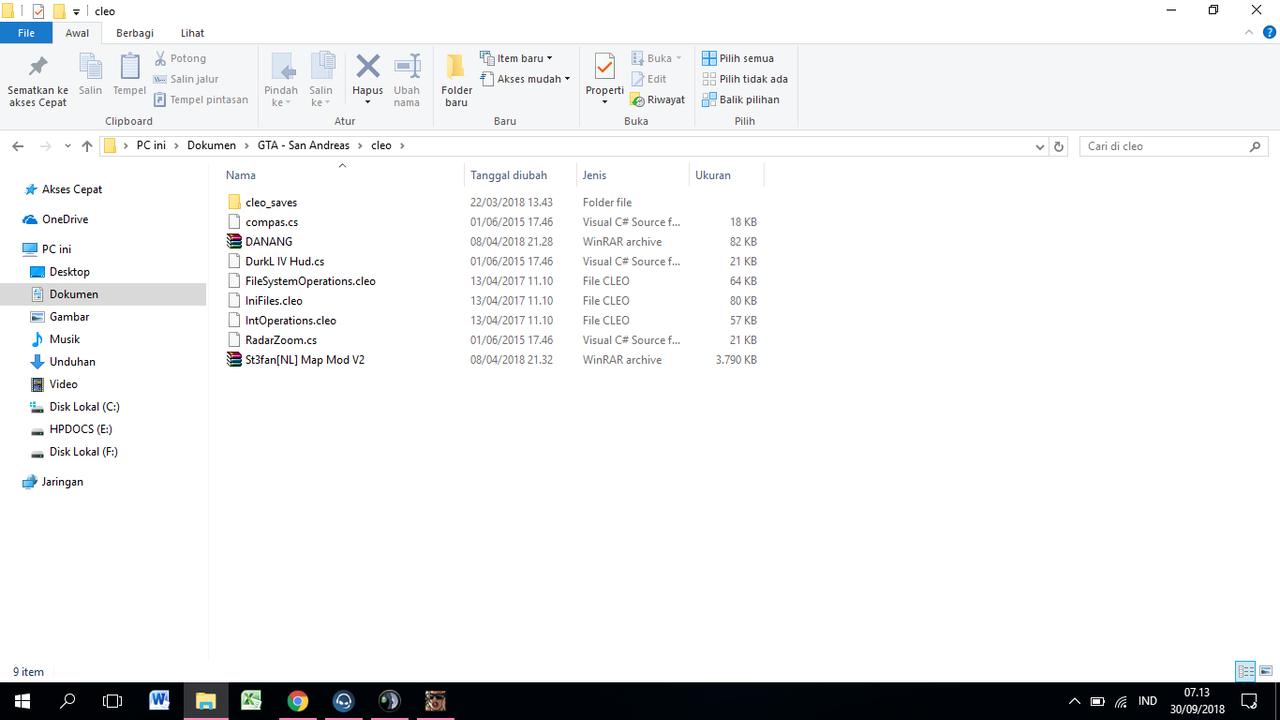The width and height of the screenshot is (1280, 720).
Task: Select the FileSystemOperations.cleo file
Action: point(310,281)
